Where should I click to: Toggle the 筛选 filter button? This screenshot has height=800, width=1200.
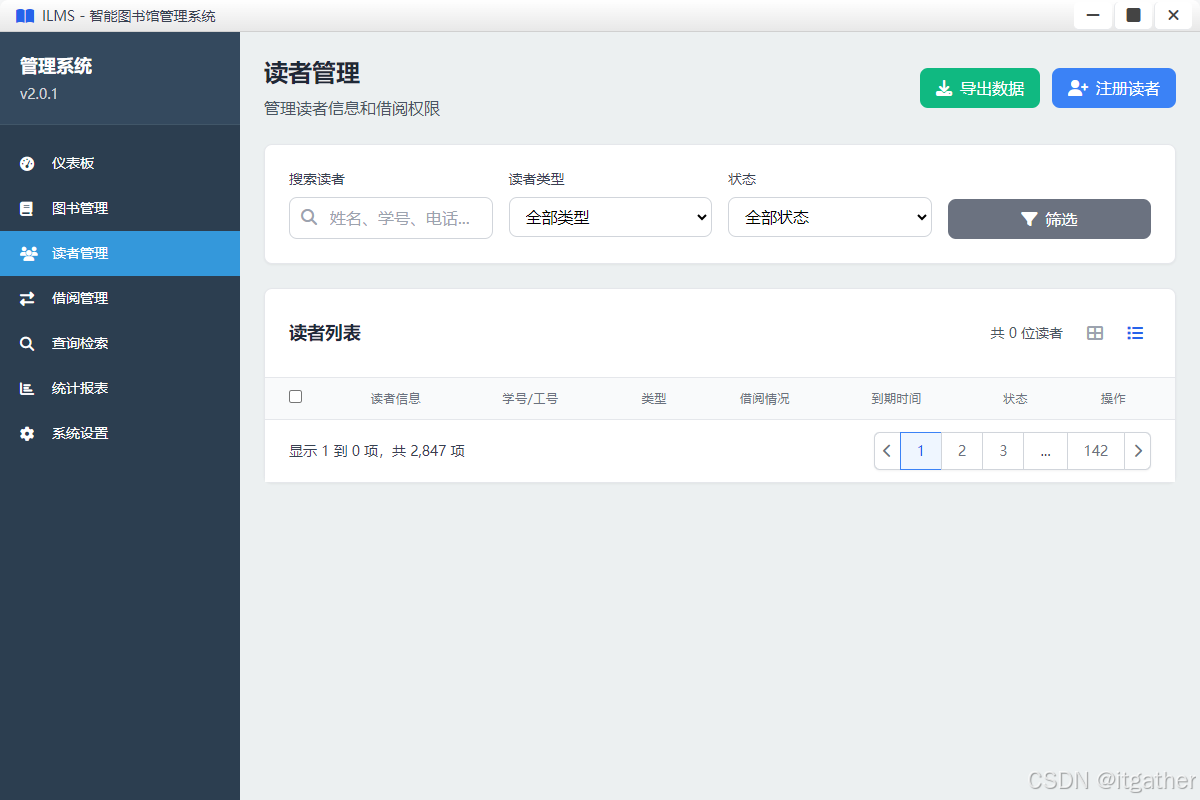1049,218
